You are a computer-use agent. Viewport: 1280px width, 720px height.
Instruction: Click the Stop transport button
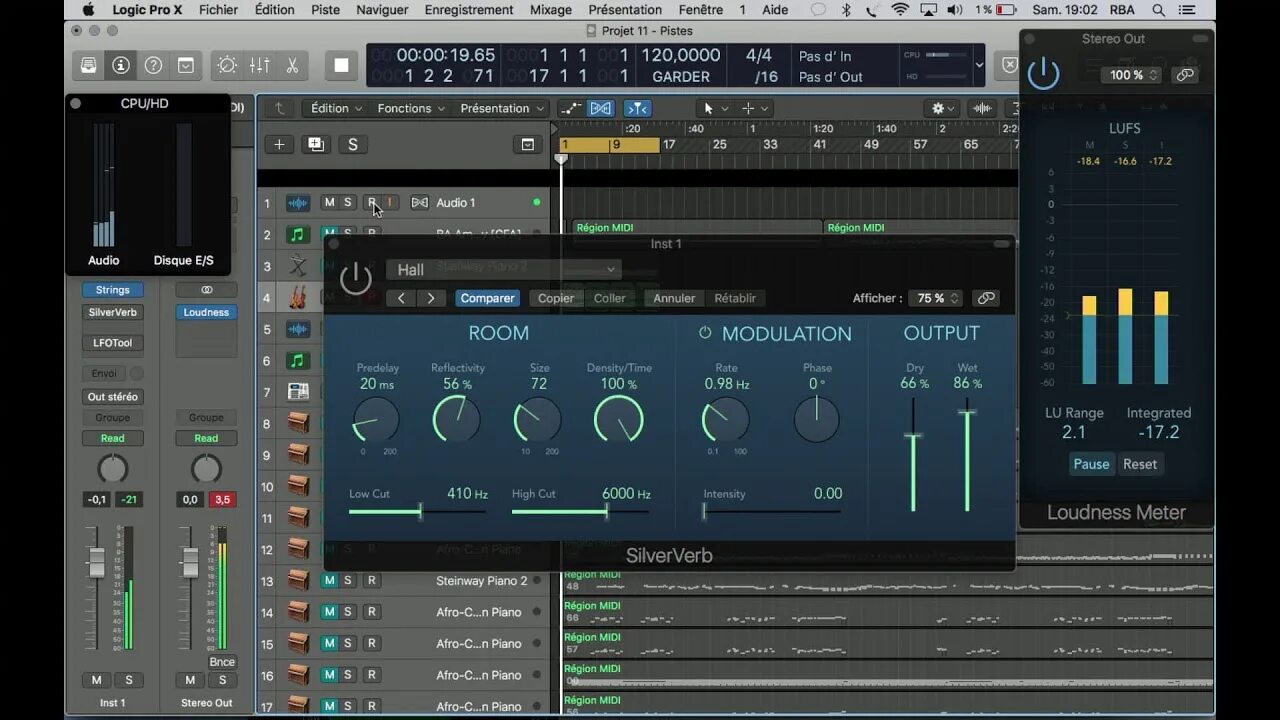click(341, 65)
